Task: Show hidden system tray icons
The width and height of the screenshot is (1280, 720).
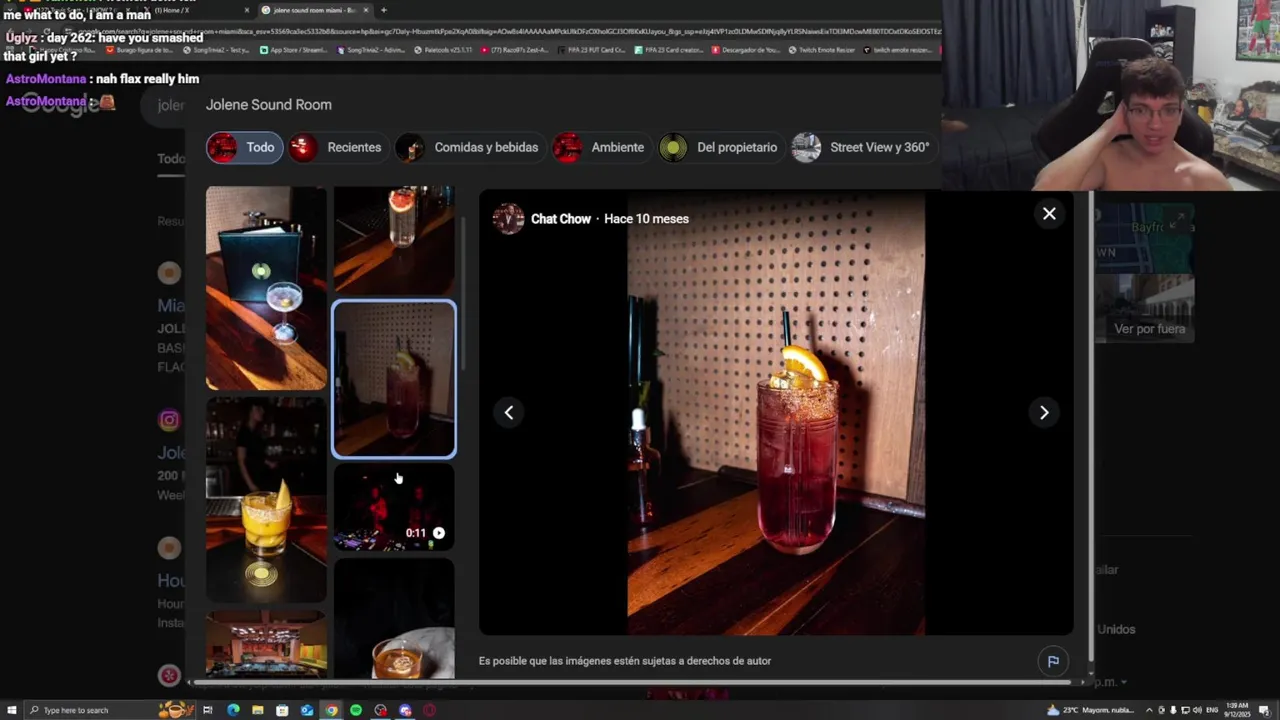Action: pos(1148,710)
